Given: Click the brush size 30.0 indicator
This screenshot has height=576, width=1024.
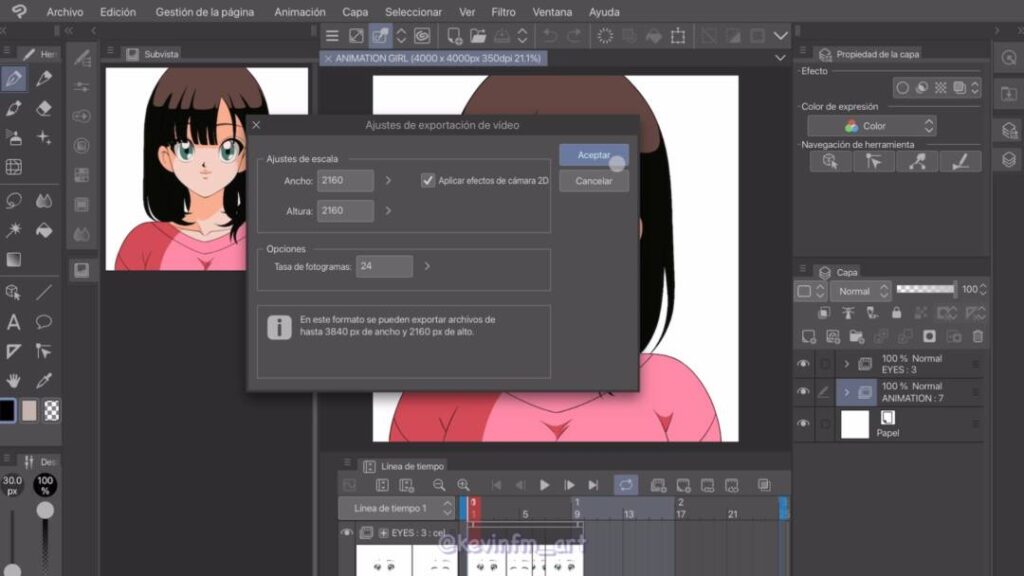Looking at the screenshot, I should (12, 485).
